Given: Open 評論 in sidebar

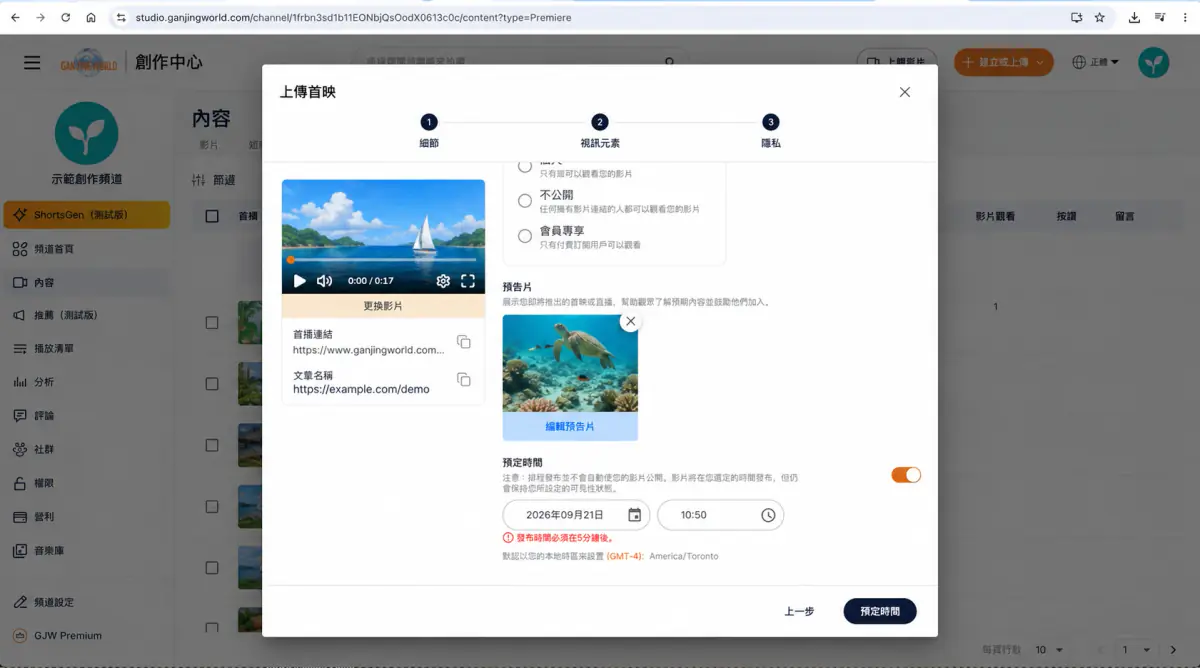Looking at the screenshot, I should tap(86, 416).
